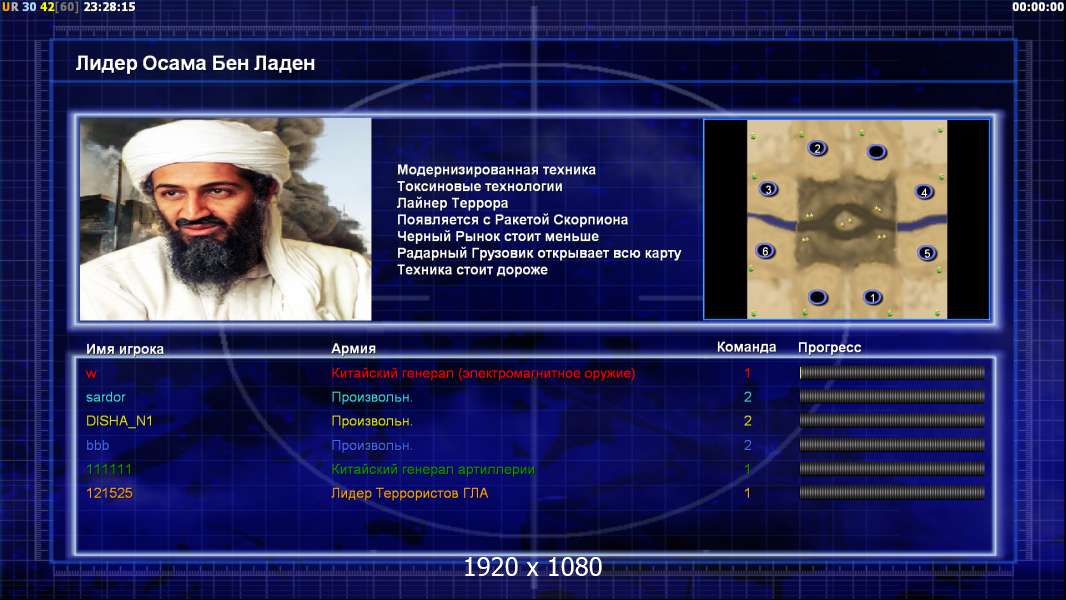1066x600 pixels.
Task: Click trait 'Радарный Грузовик открывает всю карту'
Action: tap(539, 253)
